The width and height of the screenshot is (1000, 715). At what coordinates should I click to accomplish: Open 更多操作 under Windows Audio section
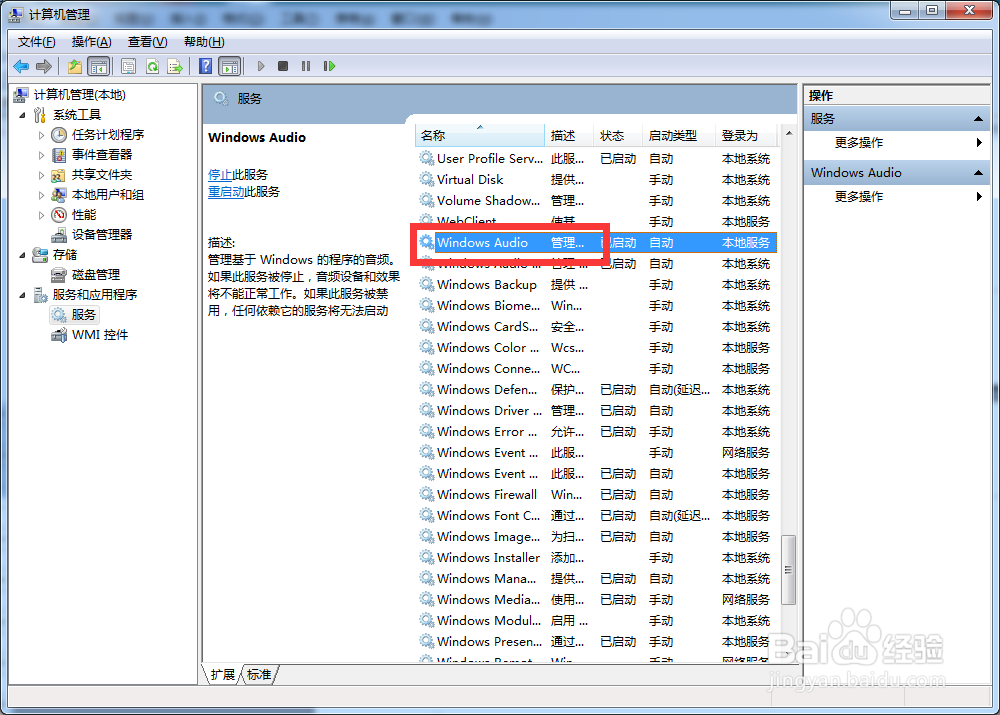pyautogui.click(x=896, y=197)
